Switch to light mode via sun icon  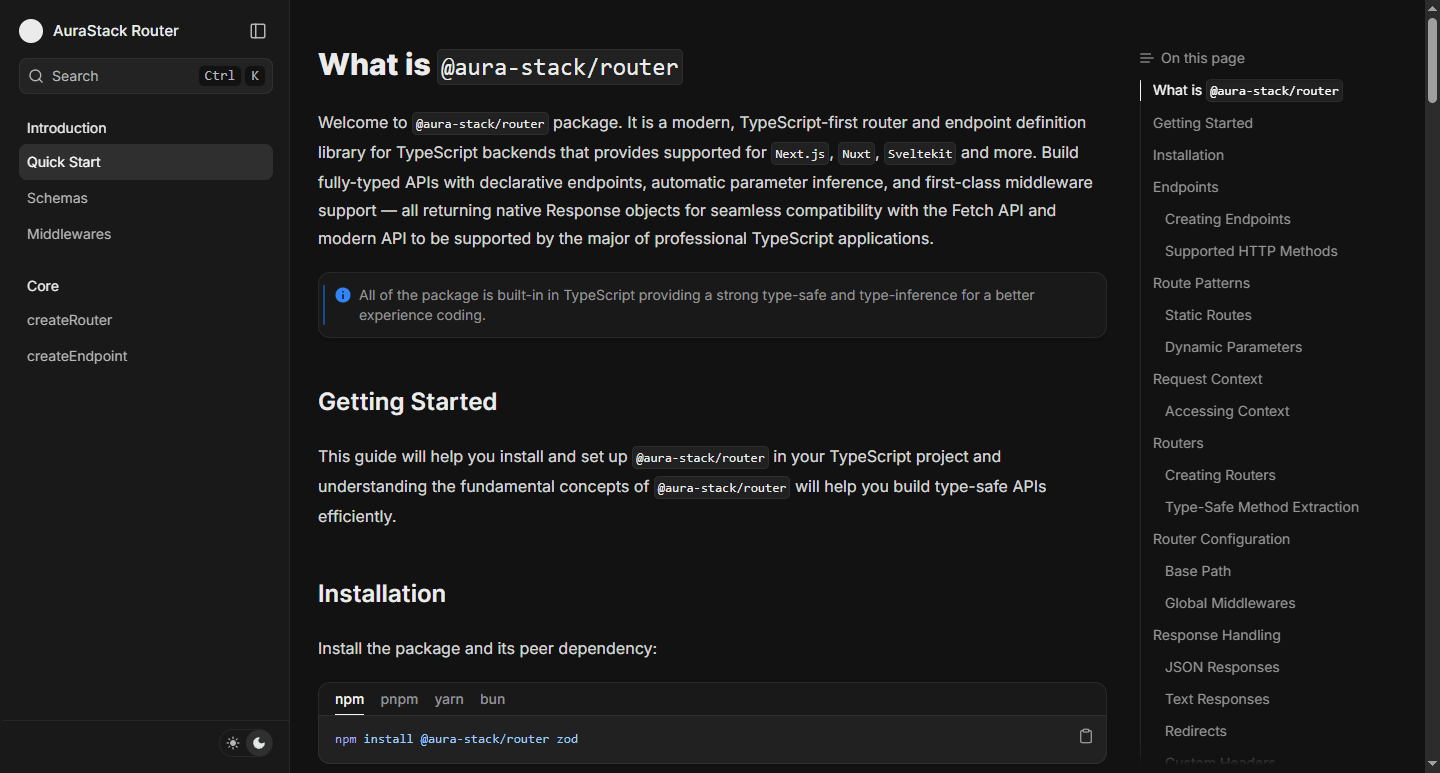pos(232,743)
